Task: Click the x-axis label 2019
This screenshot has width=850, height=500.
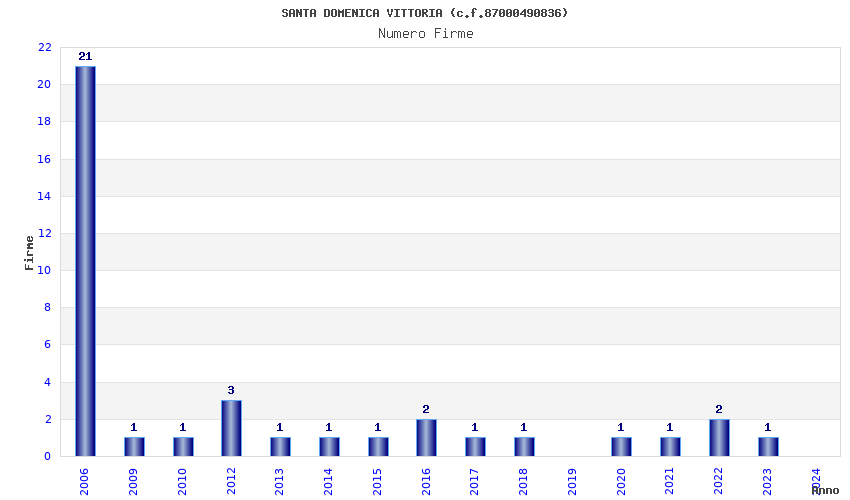Action: (572, 482)
